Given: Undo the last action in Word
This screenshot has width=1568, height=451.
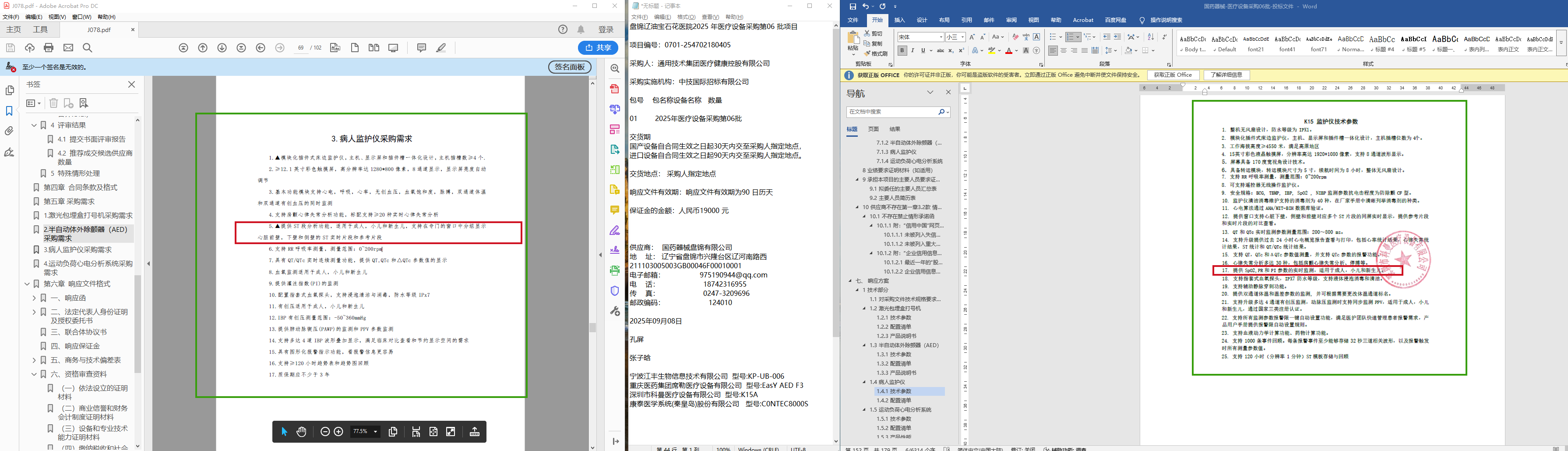Looking at the screenshot, I should click(x=866, y=6).
